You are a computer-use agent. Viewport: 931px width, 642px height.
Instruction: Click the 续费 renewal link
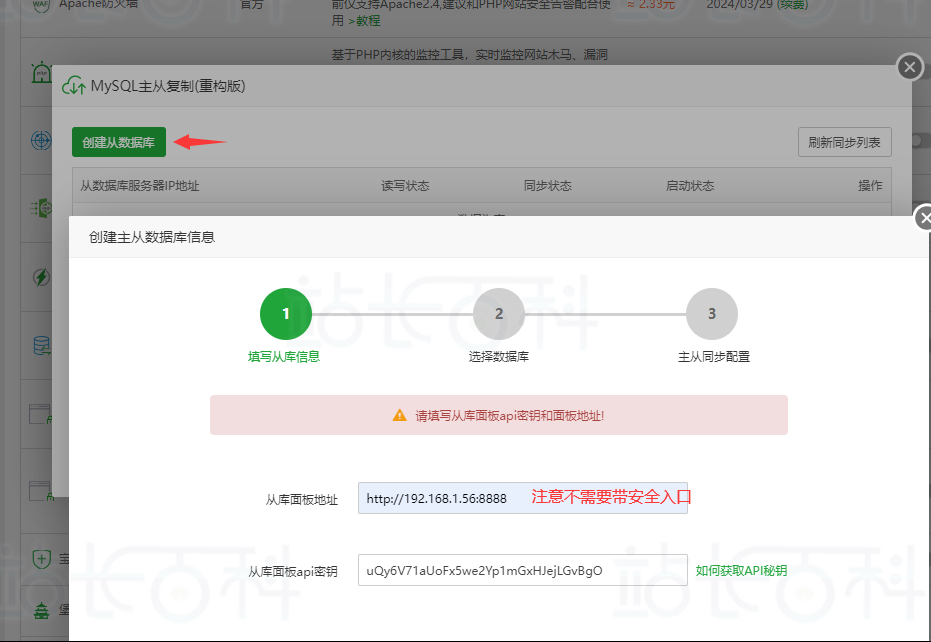point(788,4)
